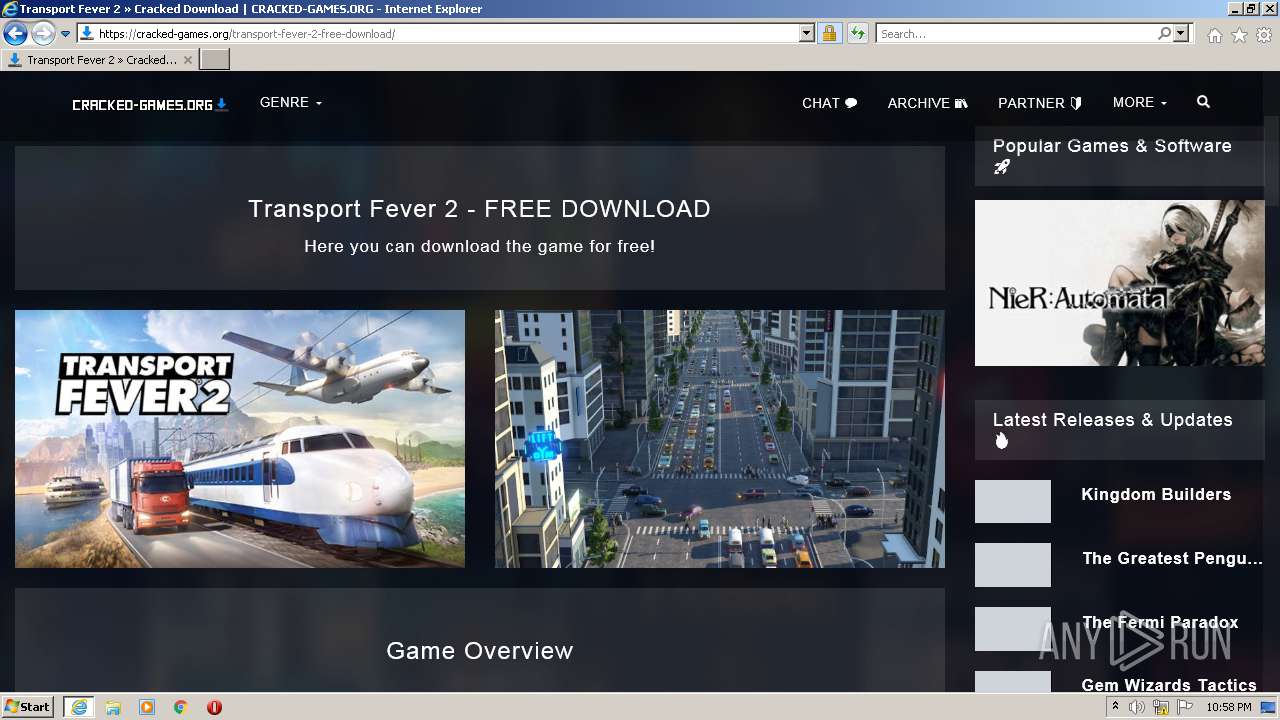Open the Transport Fever 2 cover image
Screen dimensions: 1280x720
pos(240,439)
